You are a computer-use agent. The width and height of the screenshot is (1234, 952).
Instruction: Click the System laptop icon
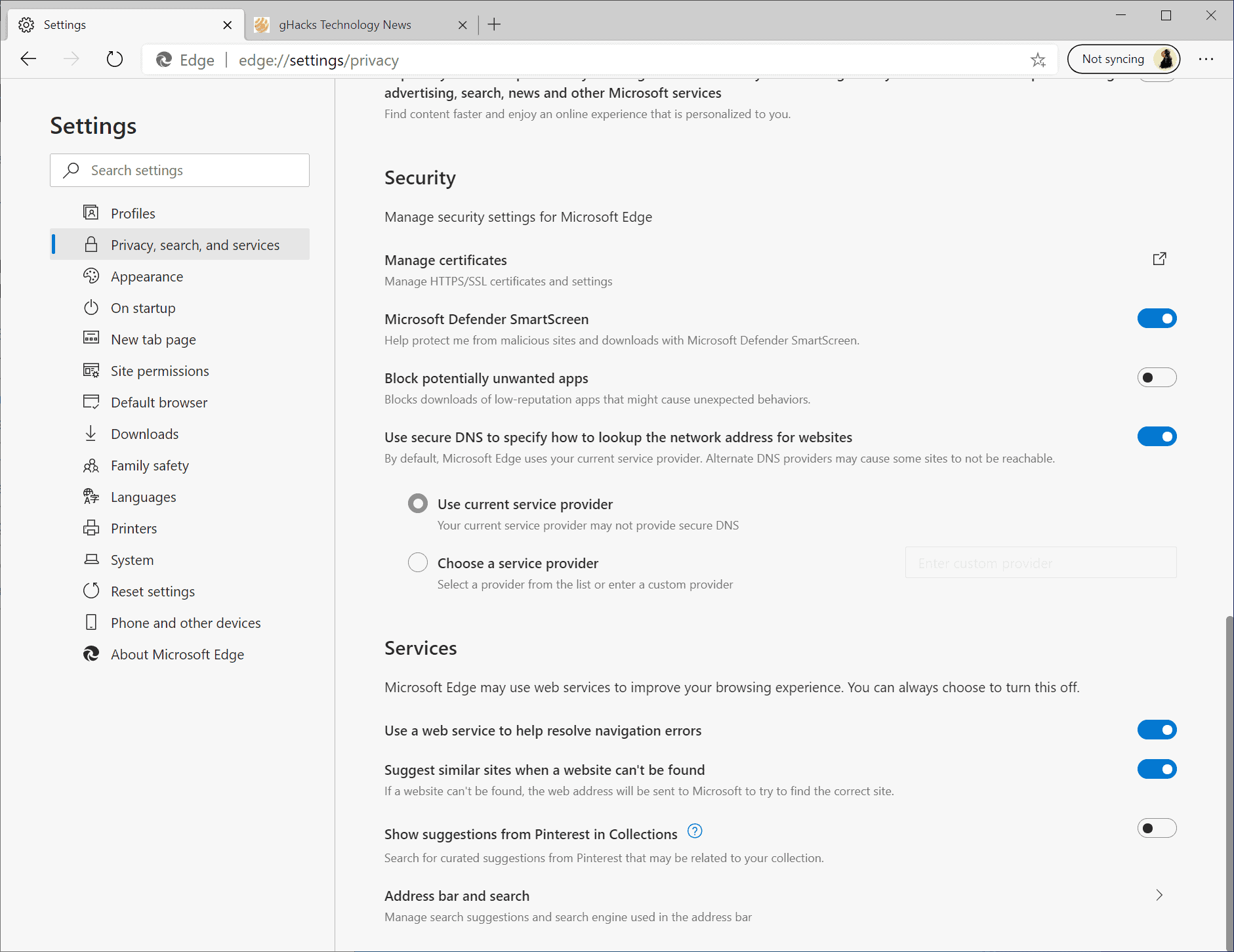pyautogui.click(x=91, y=559)
